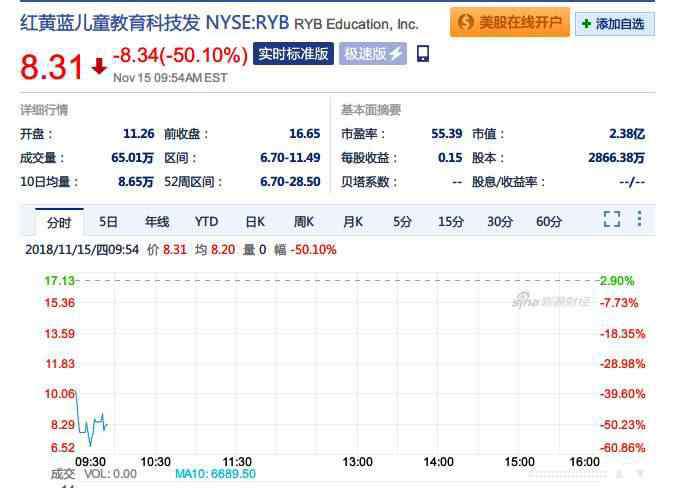Expand chart to fullscreen
The height and width of the screenshot is (488, 677).
[x=612, y=219]
